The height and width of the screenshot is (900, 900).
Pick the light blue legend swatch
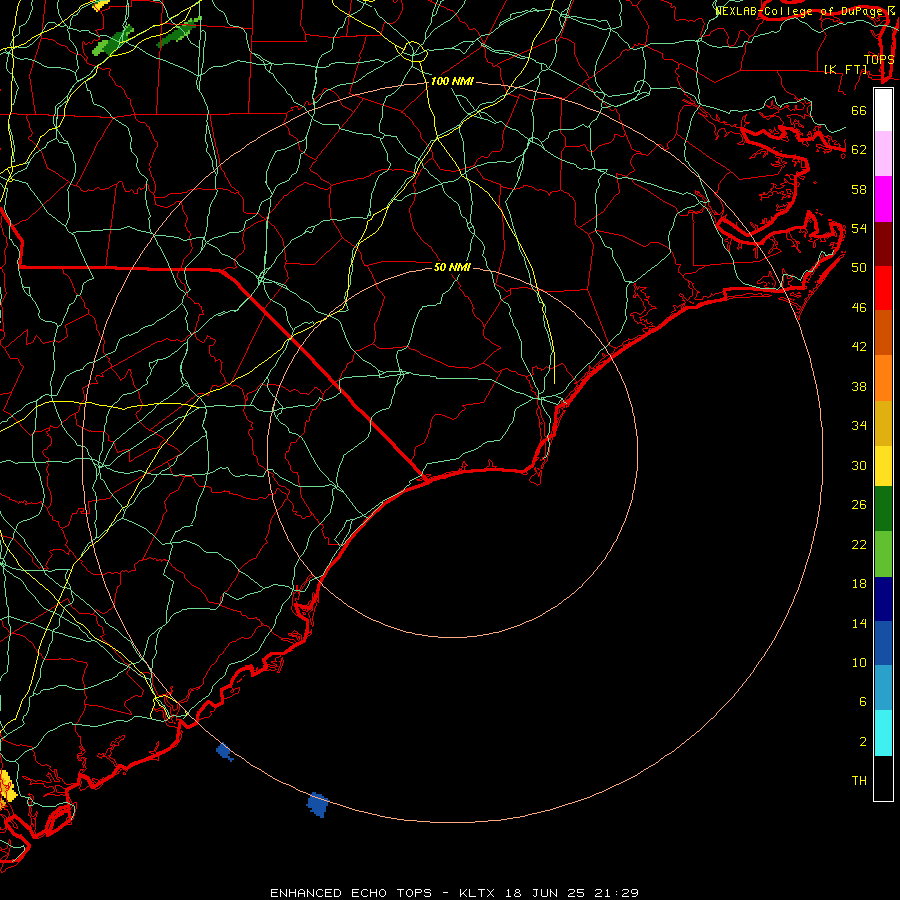[883, 688]
